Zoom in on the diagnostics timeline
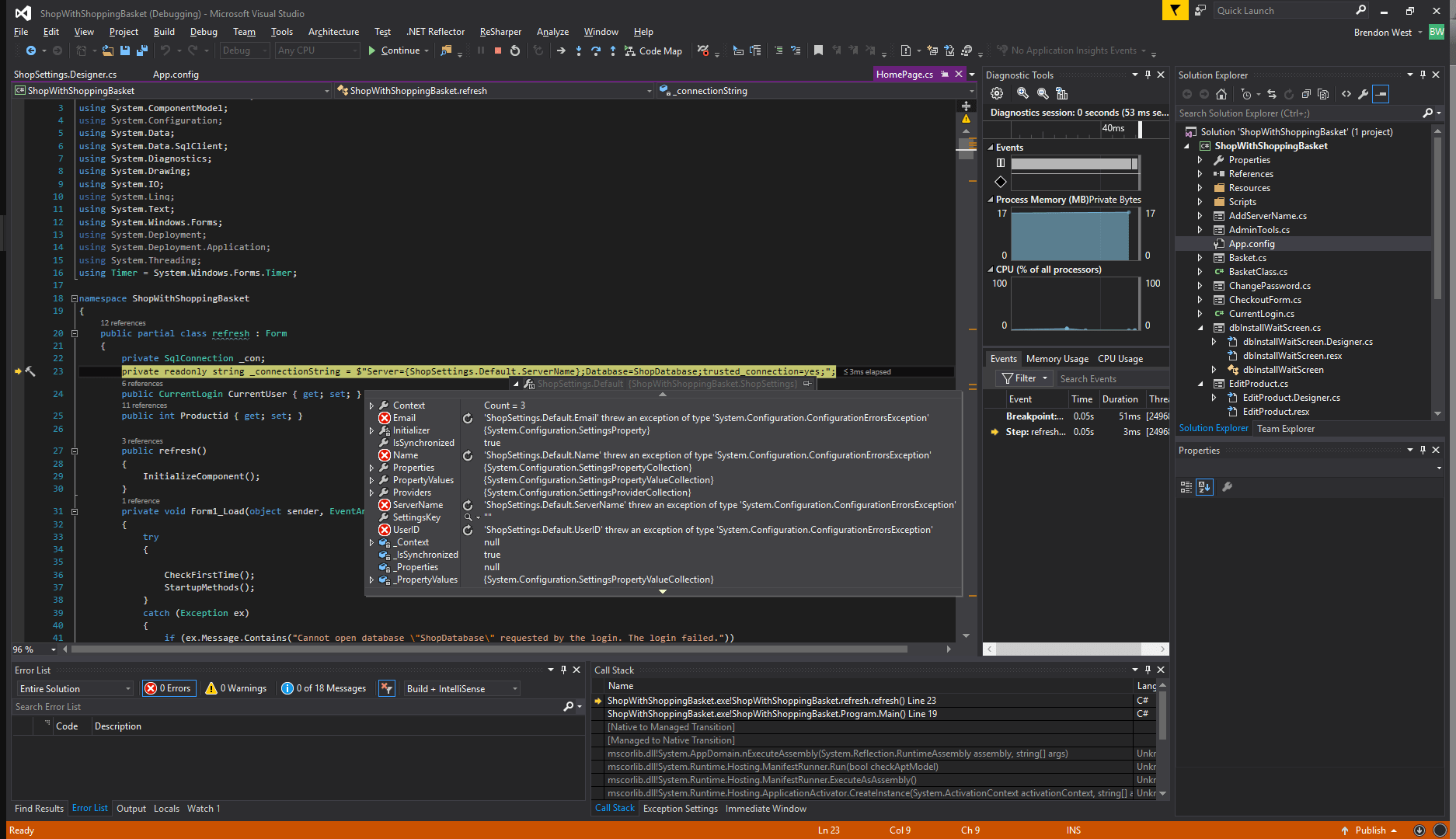 (1022, 93)
